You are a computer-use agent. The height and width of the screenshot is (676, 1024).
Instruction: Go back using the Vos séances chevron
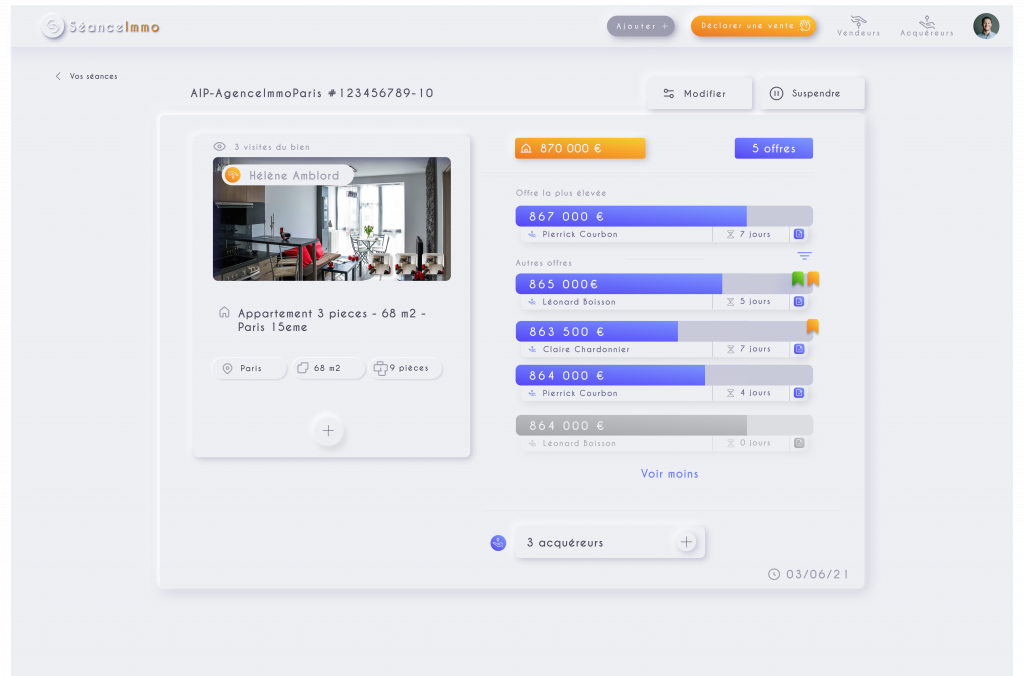(x=59, y=76)
